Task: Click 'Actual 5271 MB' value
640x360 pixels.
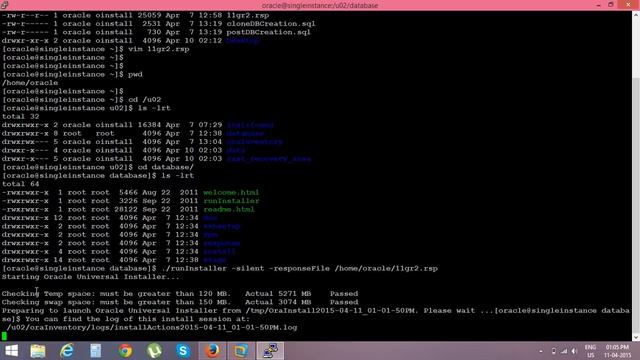Action: coord(278,294)
